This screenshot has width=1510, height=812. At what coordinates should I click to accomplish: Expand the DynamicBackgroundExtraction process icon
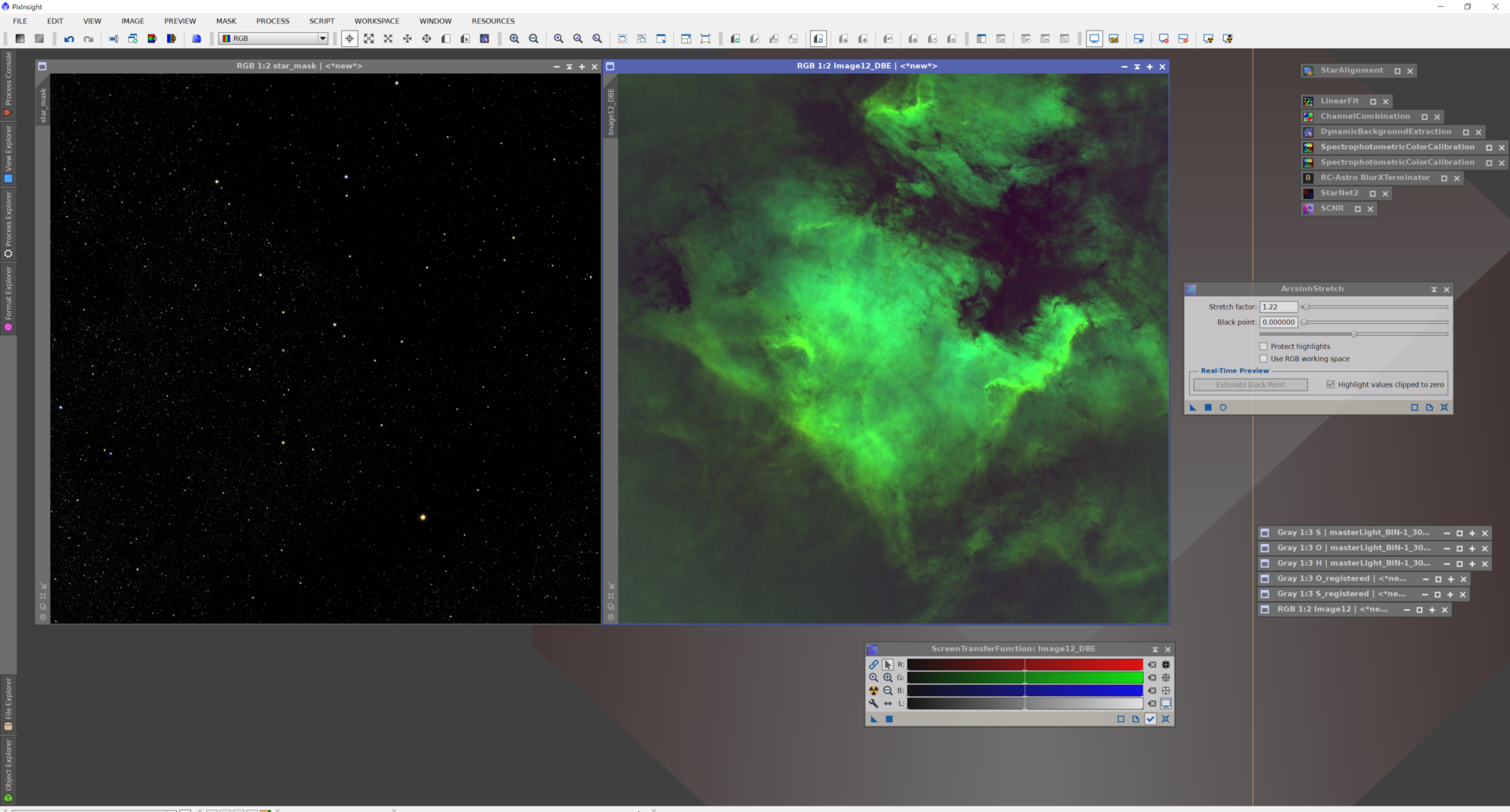(1466, 132)
